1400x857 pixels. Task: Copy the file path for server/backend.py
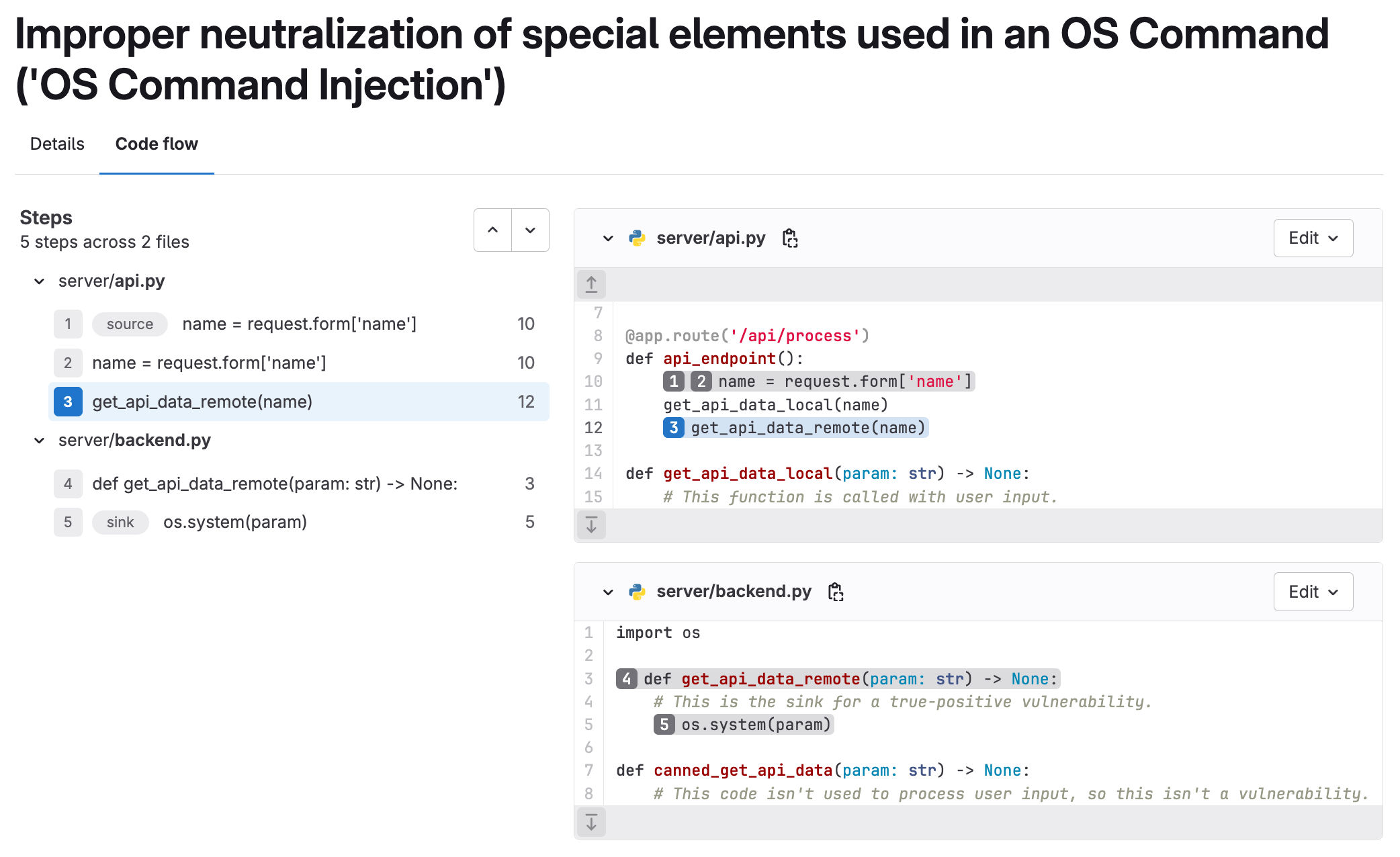[x=836, y=592]
